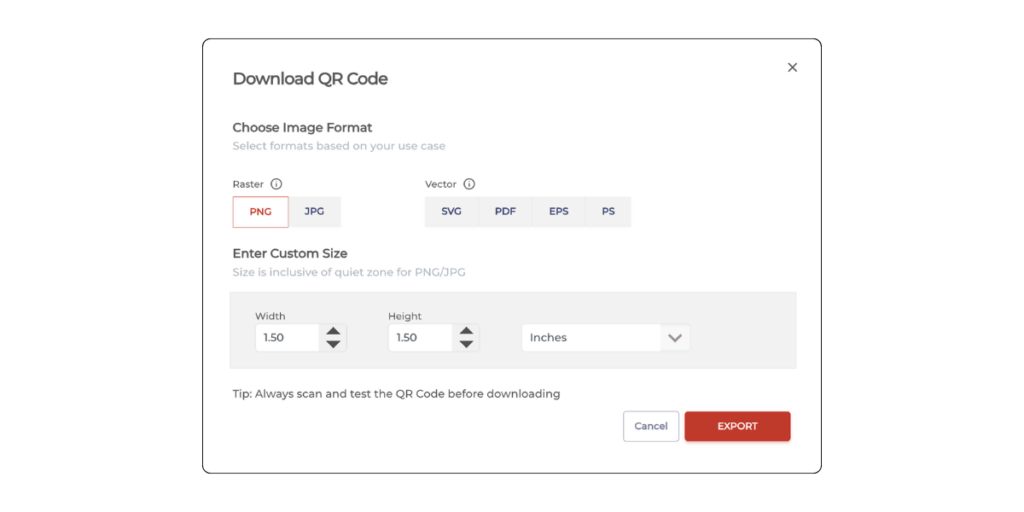Select PDF vector format
This screenshot has width=1024, height=512.
[x=505, y=212]
